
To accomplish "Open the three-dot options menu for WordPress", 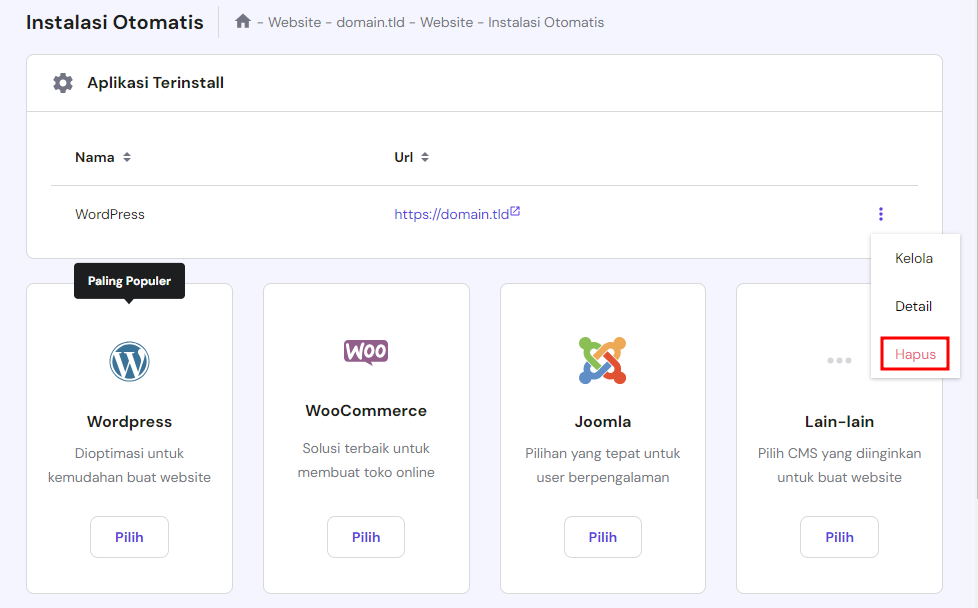I will pyautogui.click(x=881, y=213).
